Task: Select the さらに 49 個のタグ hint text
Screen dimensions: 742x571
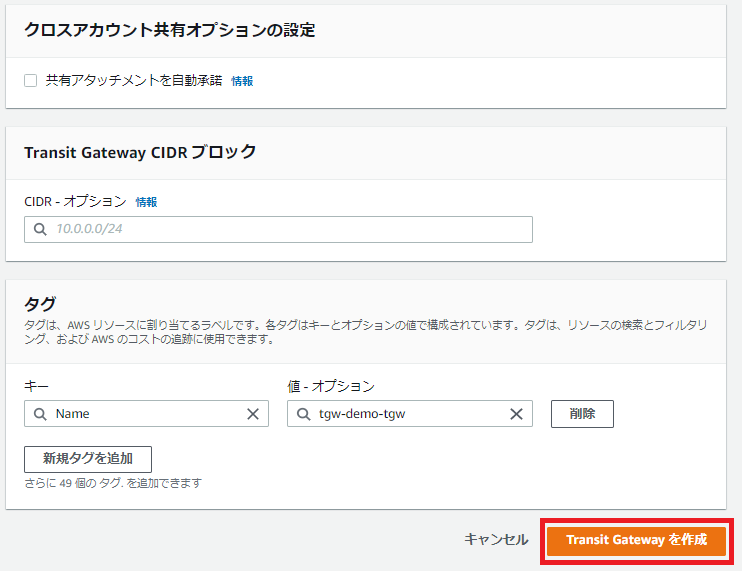Action: (113, 483)
